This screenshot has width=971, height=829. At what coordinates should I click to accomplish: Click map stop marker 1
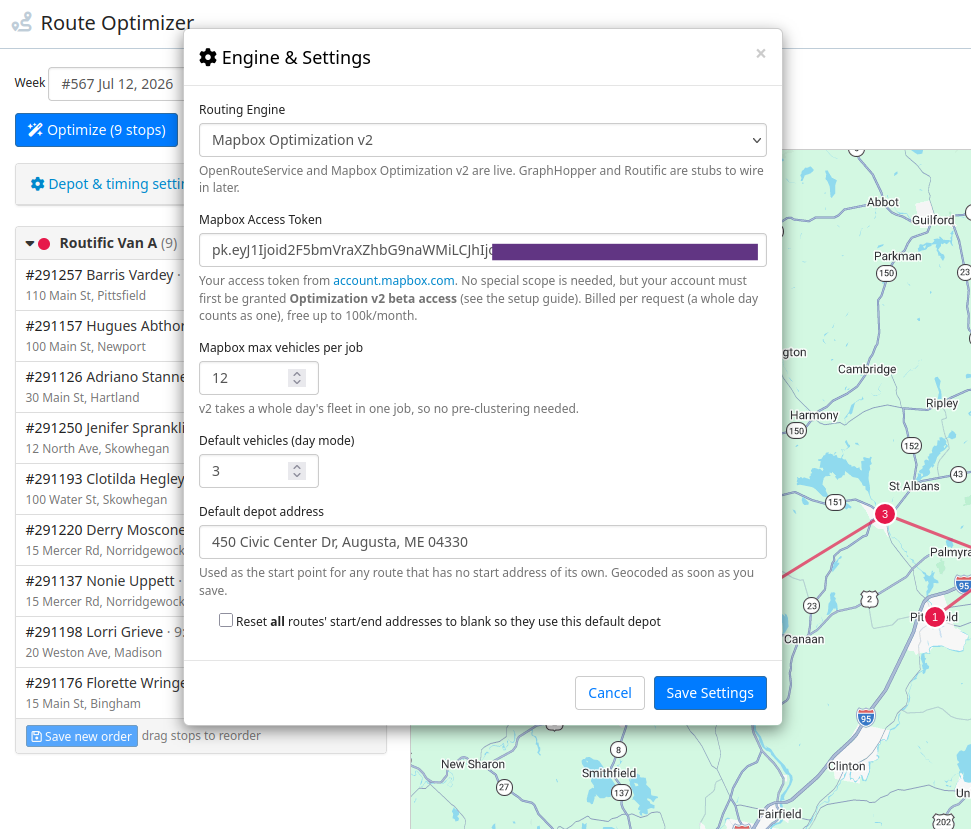click(x=935, y=617)
